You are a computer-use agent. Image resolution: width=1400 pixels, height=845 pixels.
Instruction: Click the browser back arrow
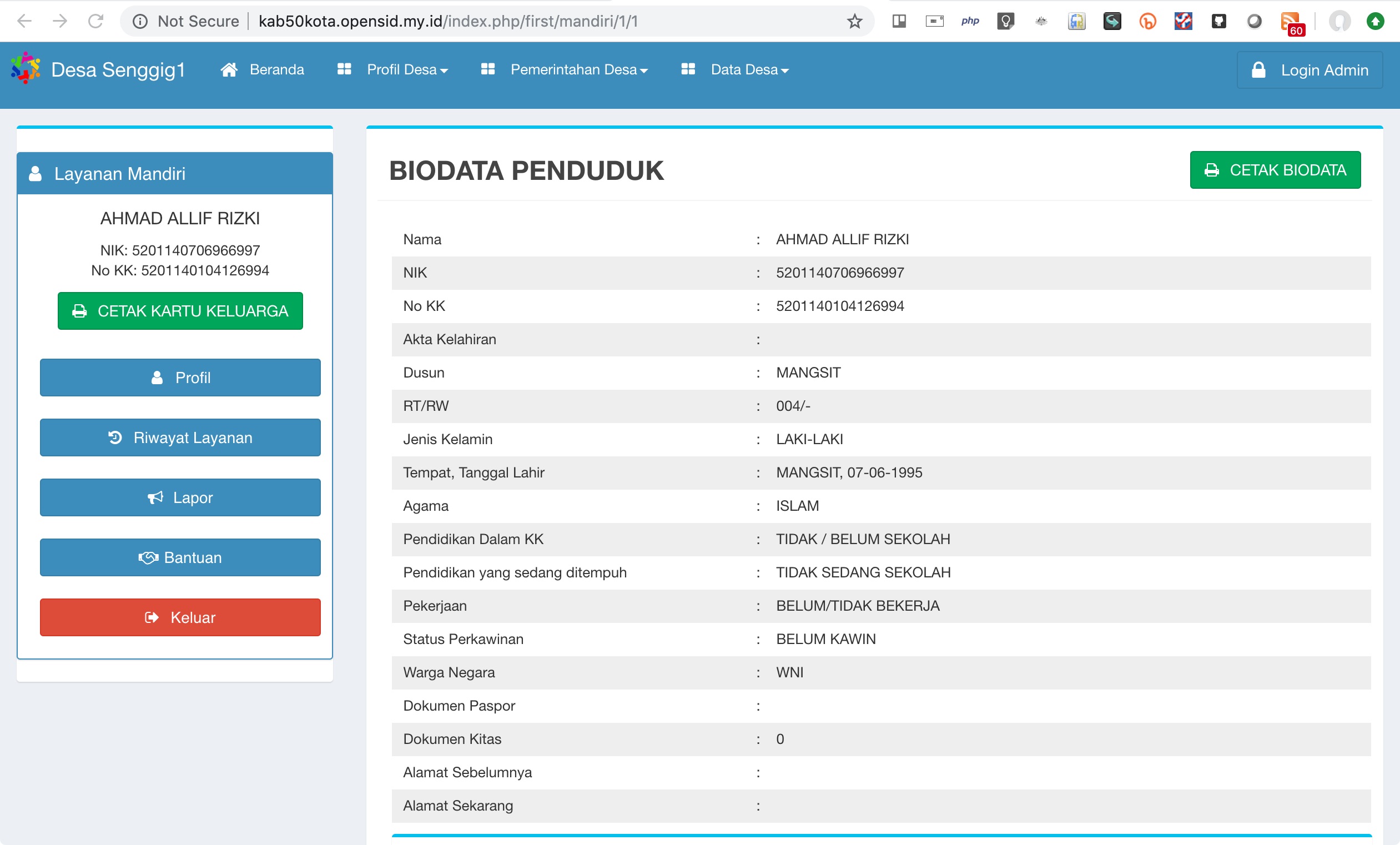click(x=24, y=21)
